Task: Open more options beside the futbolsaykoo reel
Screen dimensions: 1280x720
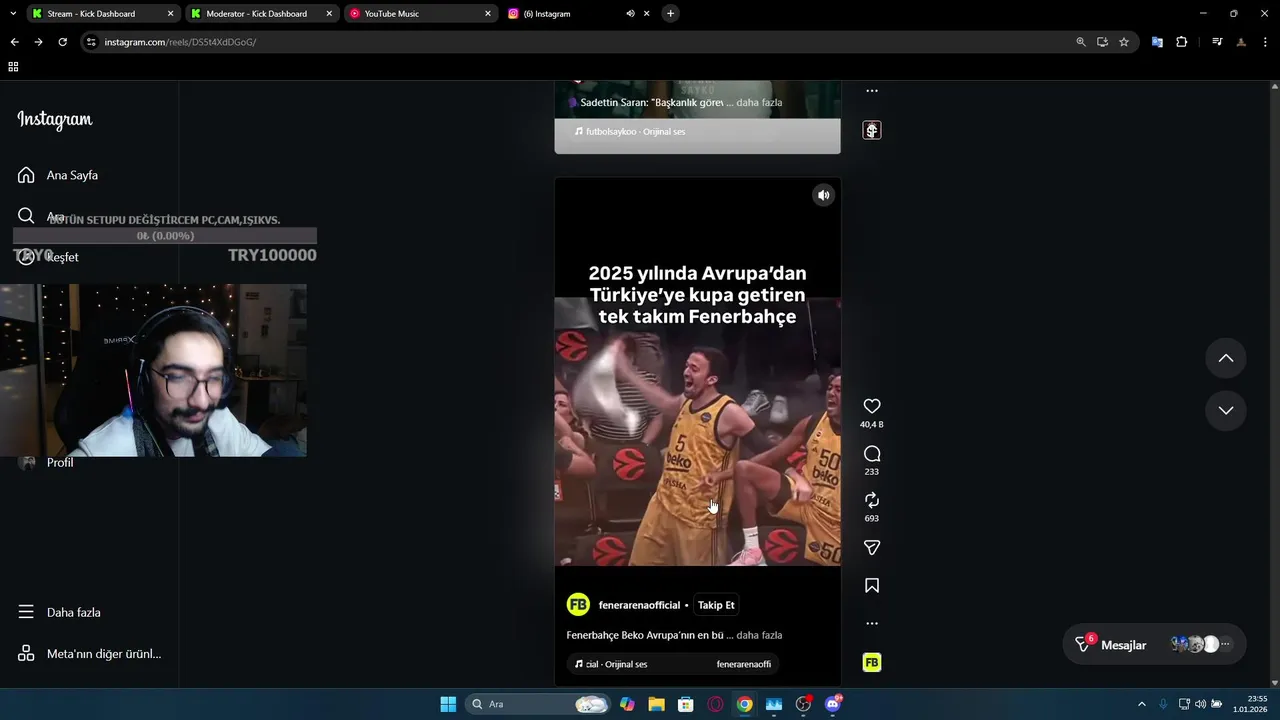Action: pyautogui.click(x=872, y=91)
